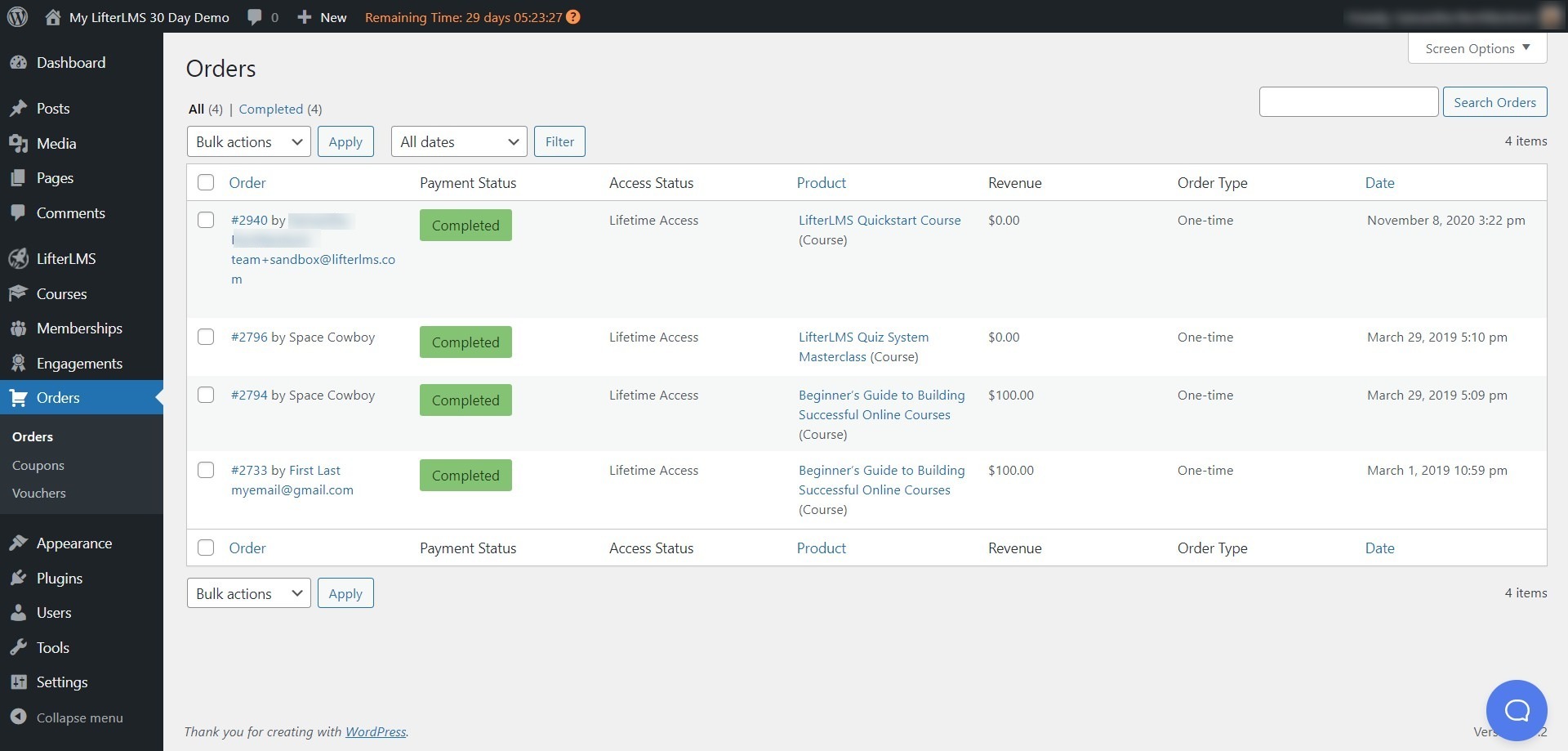Sort by Product column header

821,182
